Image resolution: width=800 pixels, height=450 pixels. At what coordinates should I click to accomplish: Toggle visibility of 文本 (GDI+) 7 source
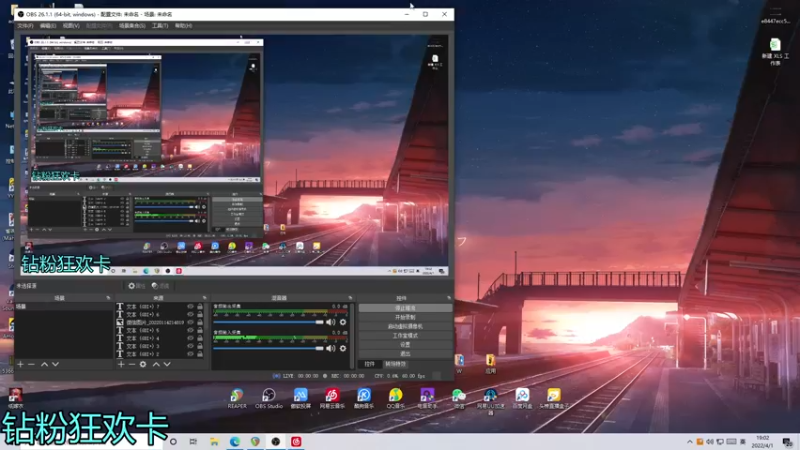pyautogui.click(x=190, y=307)
